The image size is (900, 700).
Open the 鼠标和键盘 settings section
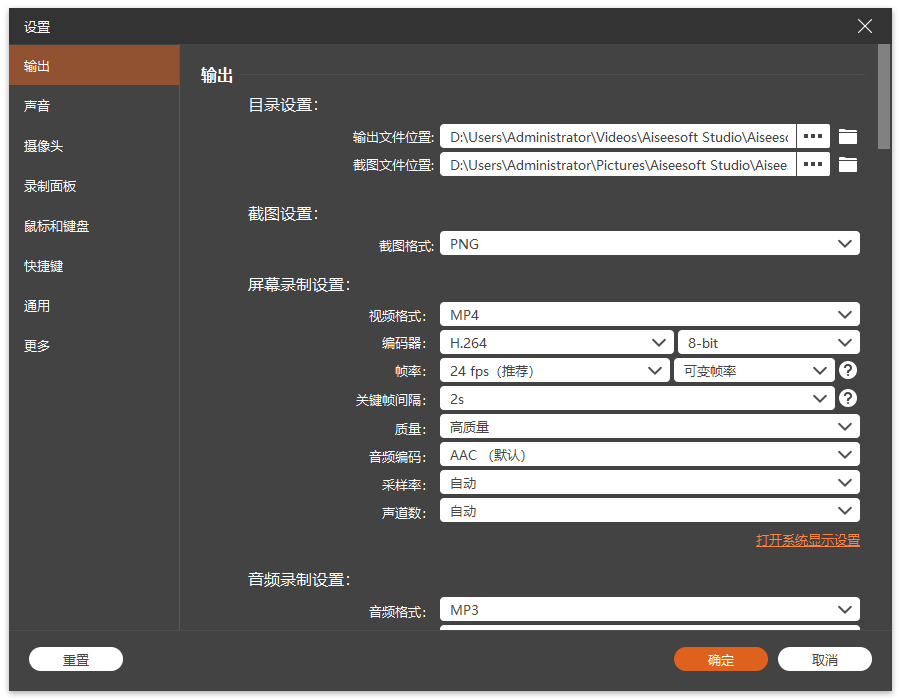(x=57, y=226)
